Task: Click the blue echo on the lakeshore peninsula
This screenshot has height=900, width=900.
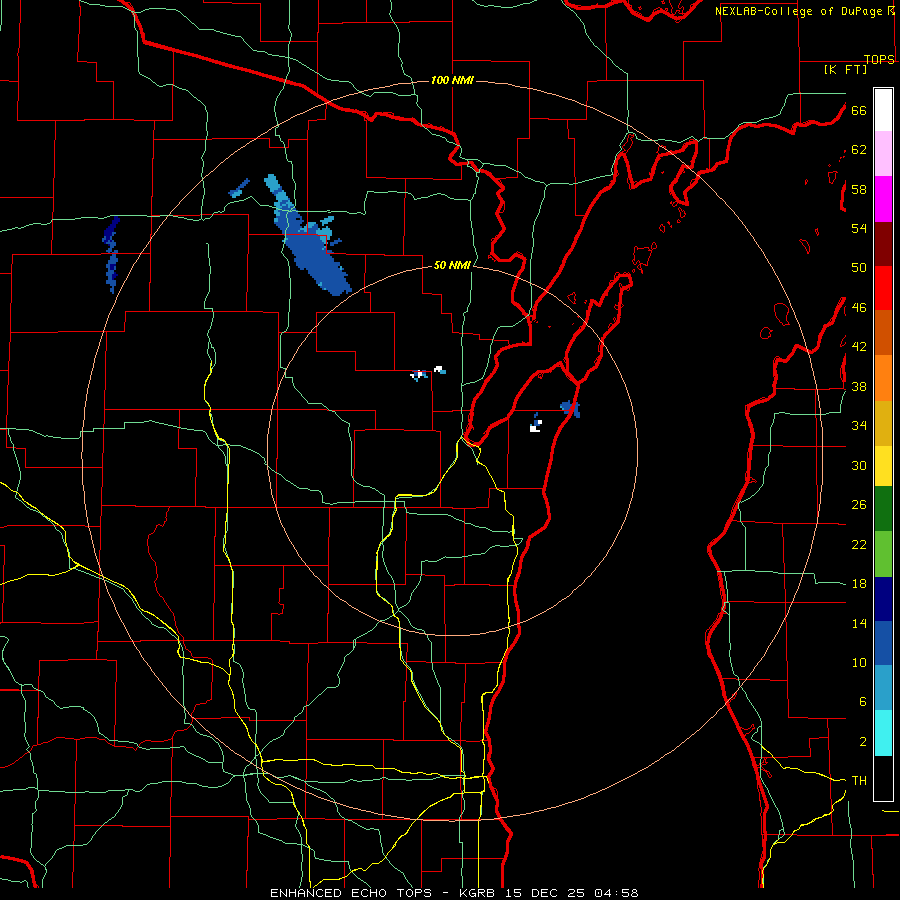Action: (x=571, y=409)
